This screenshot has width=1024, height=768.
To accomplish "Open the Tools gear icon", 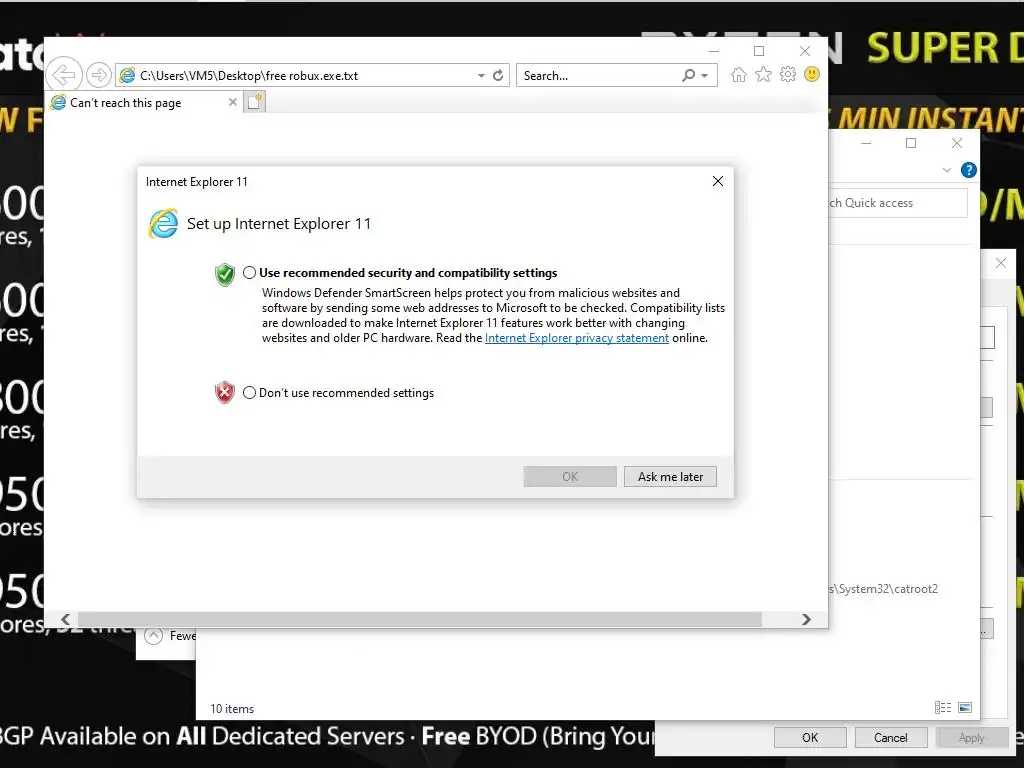I will coord(788,74).
